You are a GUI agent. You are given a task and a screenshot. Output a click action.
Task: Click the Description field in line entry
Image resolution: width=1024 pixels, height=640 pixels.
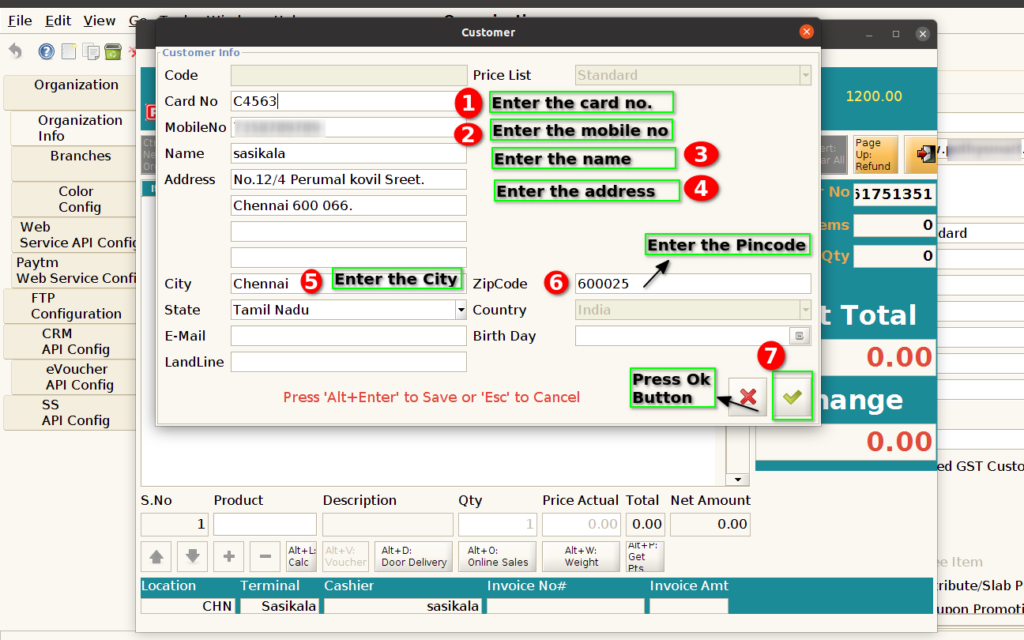[387, 524]
